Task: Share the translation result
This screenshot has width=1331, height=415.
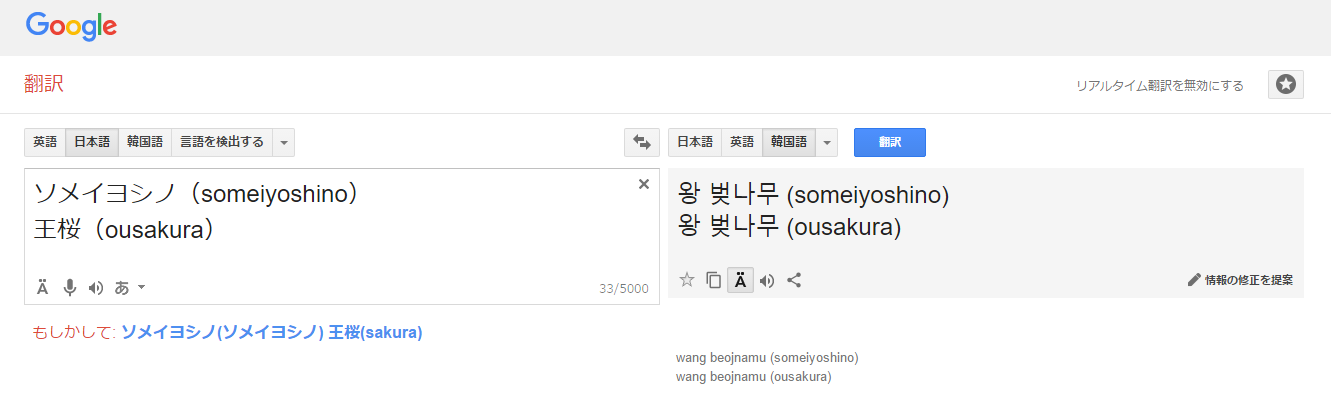Action: (794, 280)
